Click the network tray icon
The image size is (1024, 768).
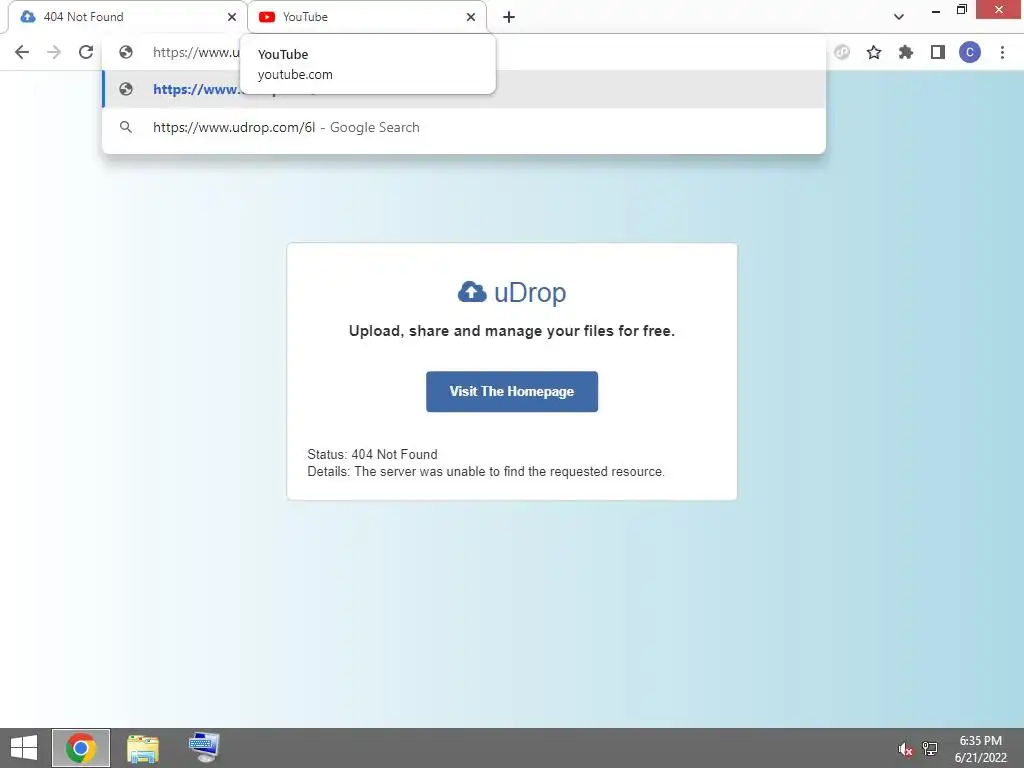[930, 748]
